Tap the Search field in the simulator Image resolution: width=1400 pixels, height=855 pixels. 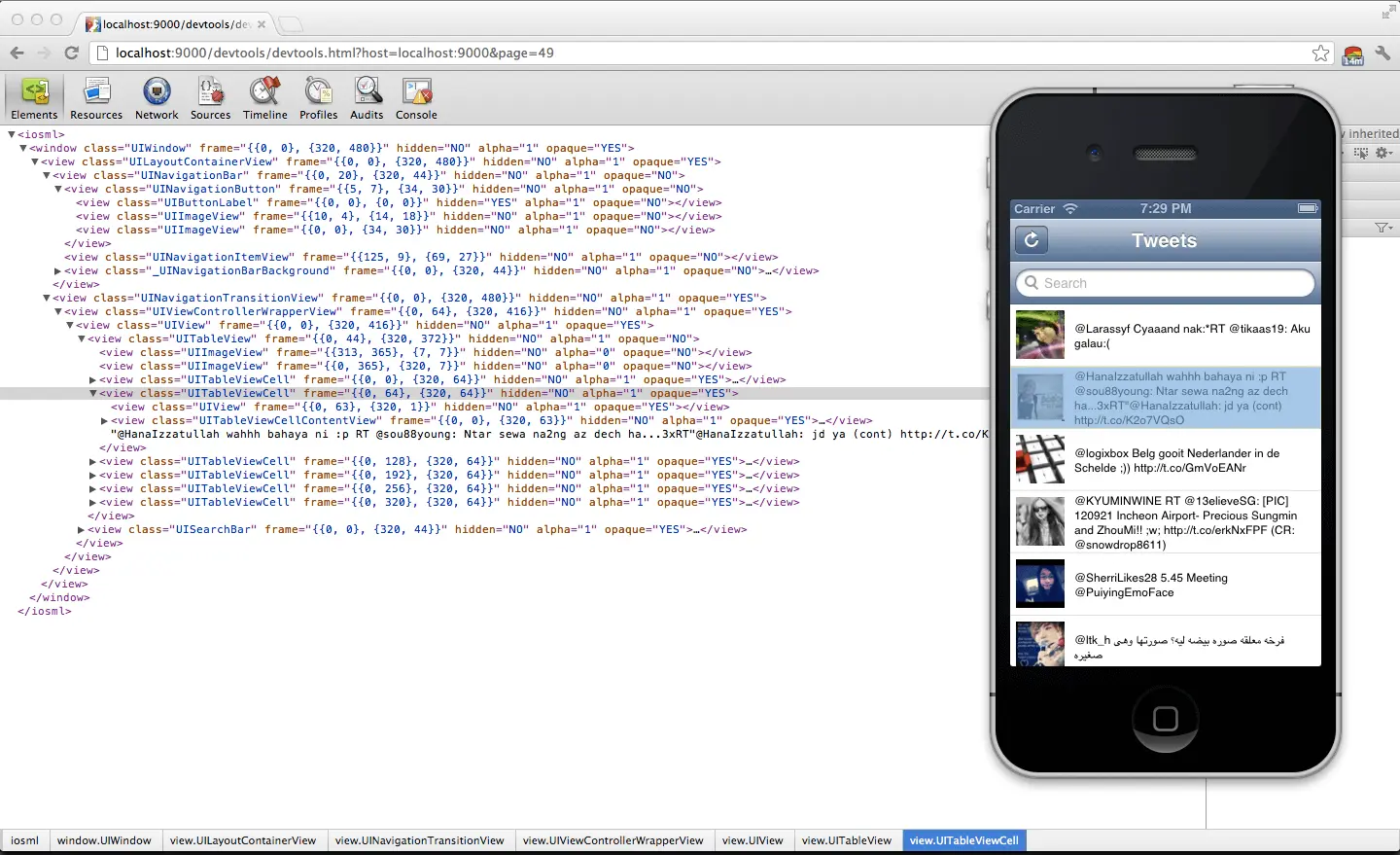click(x=1165, y=283)
